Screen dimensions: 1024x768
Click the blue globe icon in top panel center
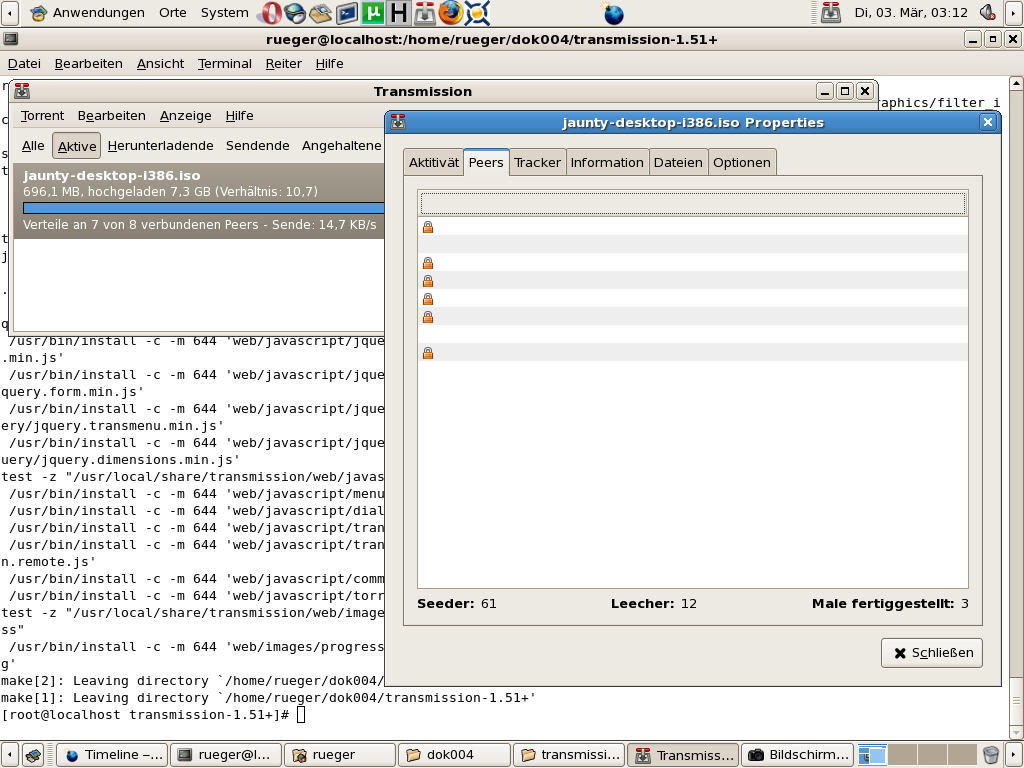click(x=613, y=12)
